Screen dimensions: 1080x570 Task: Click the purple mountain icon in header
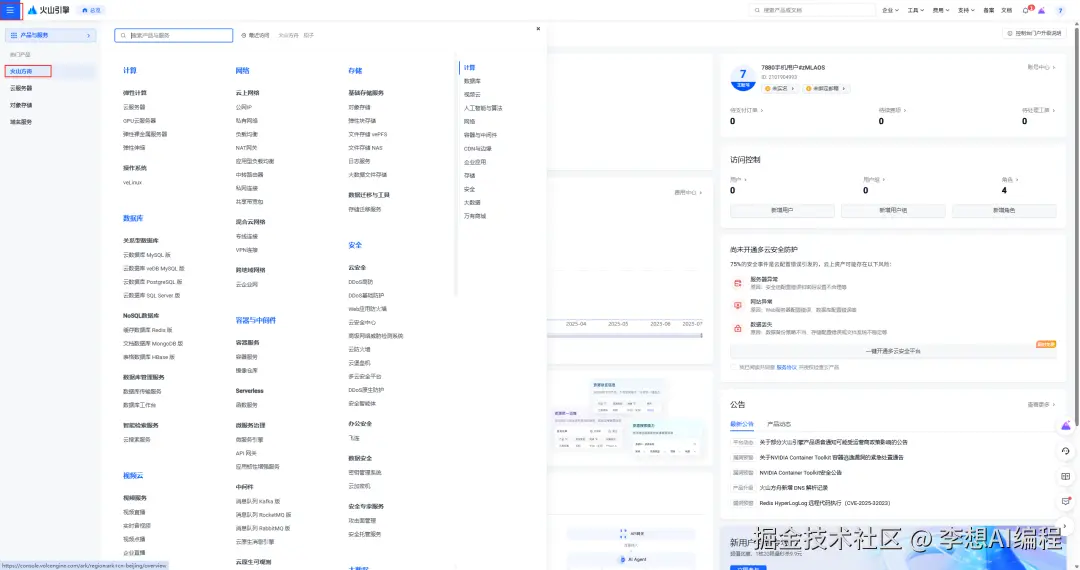1041,10
